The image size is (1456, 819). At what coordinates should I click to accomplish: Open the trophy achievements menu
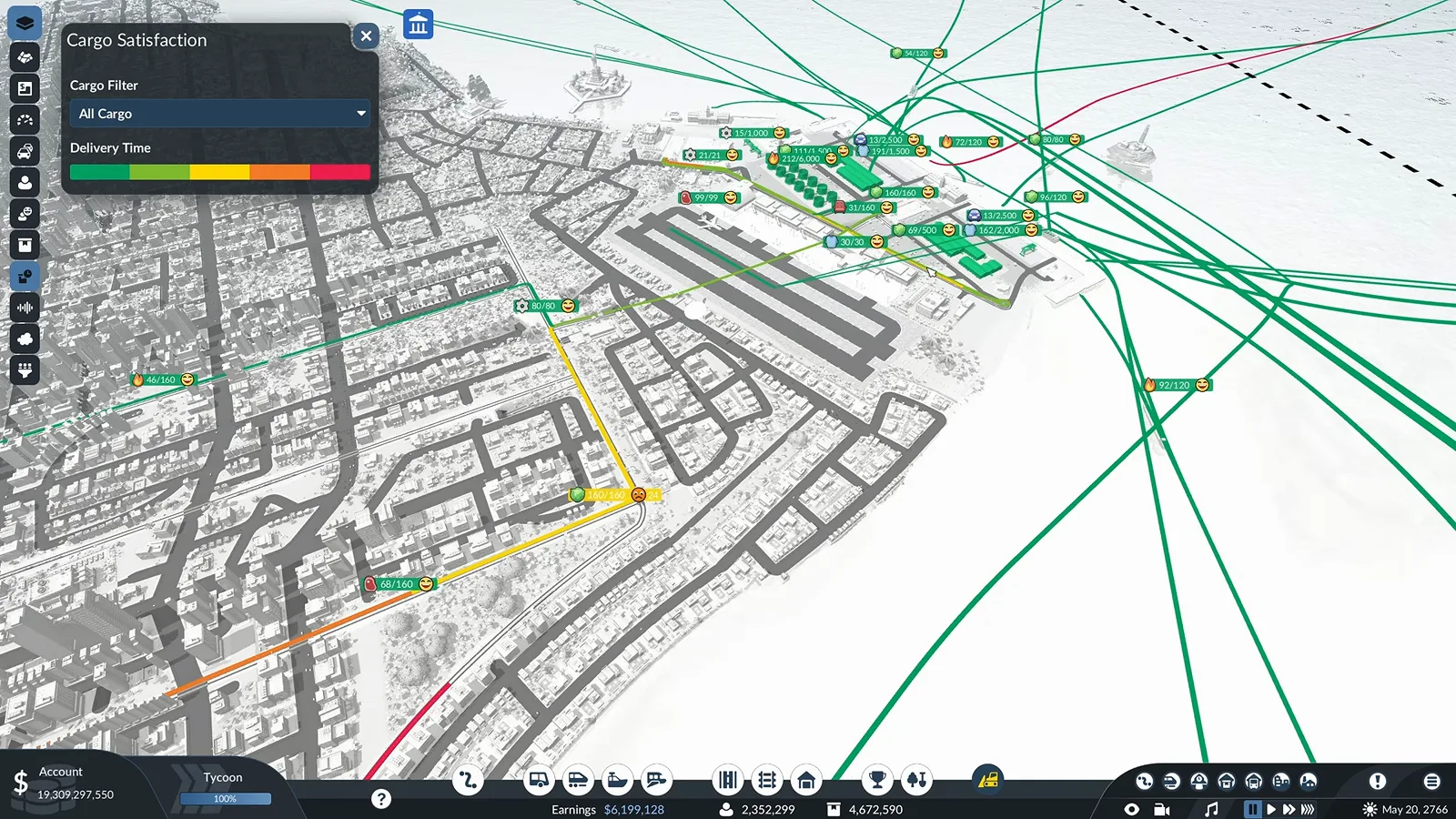pos(877,780)
